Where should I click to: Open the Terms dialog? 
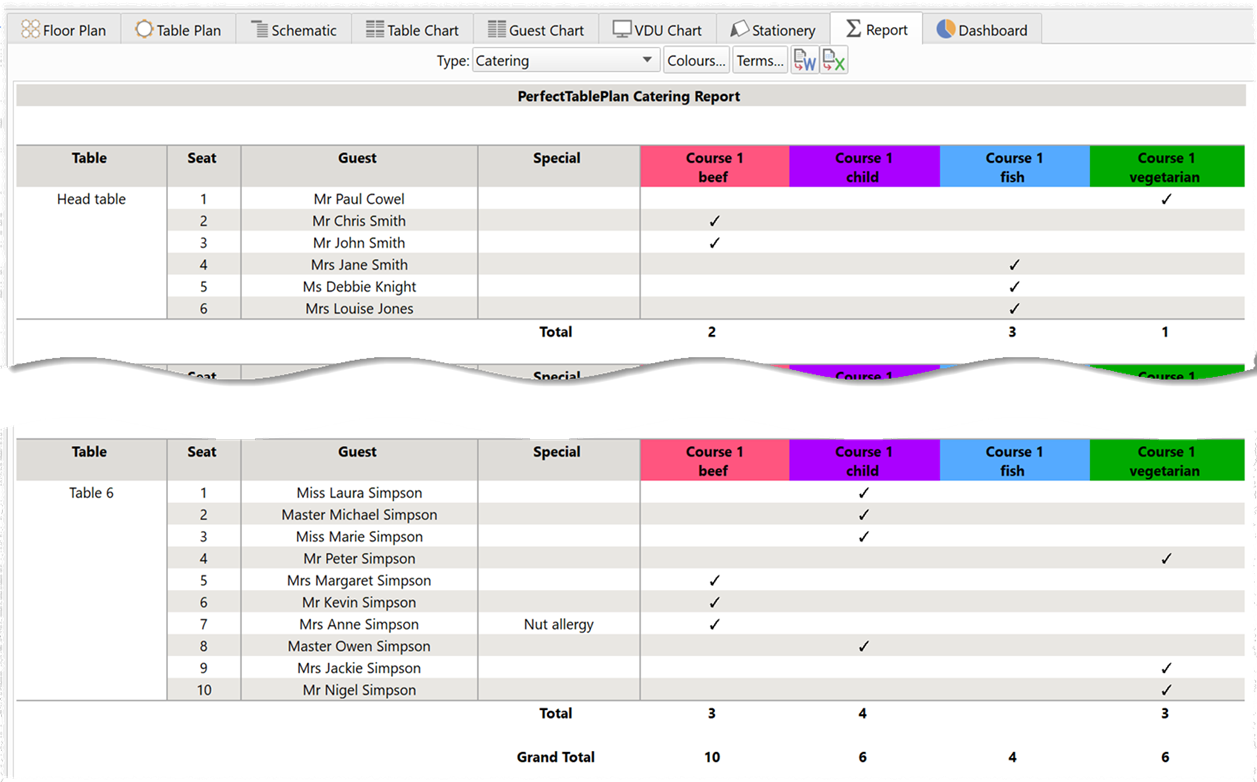click(760, 60)
